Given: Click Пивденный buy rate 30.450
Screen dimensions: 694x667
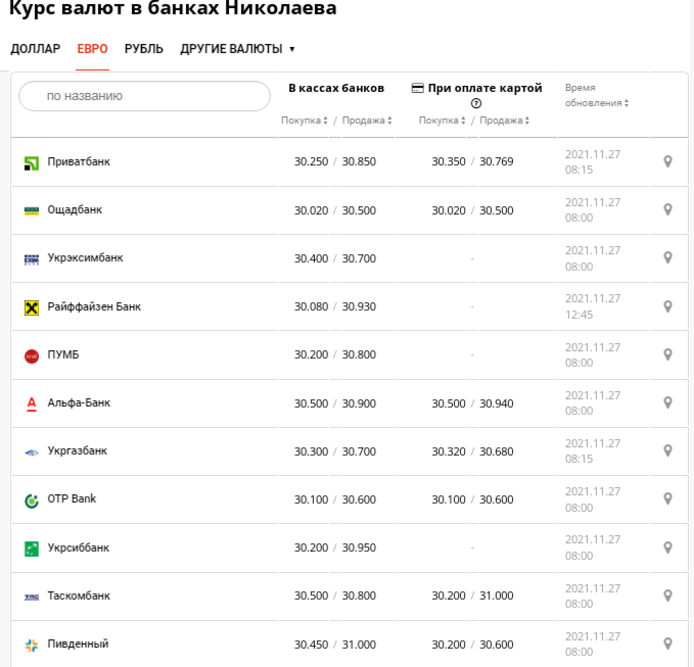Looking at the screenshot, I should tap(311, 645).
